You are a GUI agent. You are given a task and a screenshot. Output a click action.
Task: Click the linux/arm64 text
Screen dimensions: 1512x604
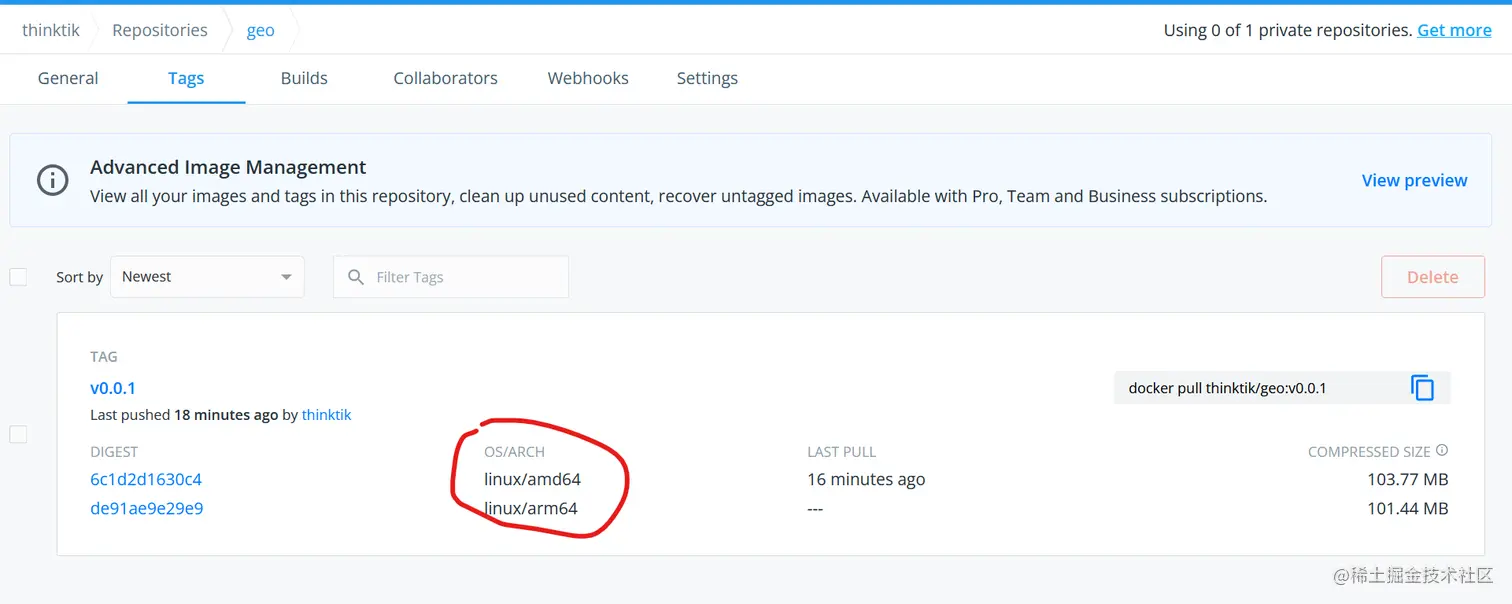click(531, 508)
